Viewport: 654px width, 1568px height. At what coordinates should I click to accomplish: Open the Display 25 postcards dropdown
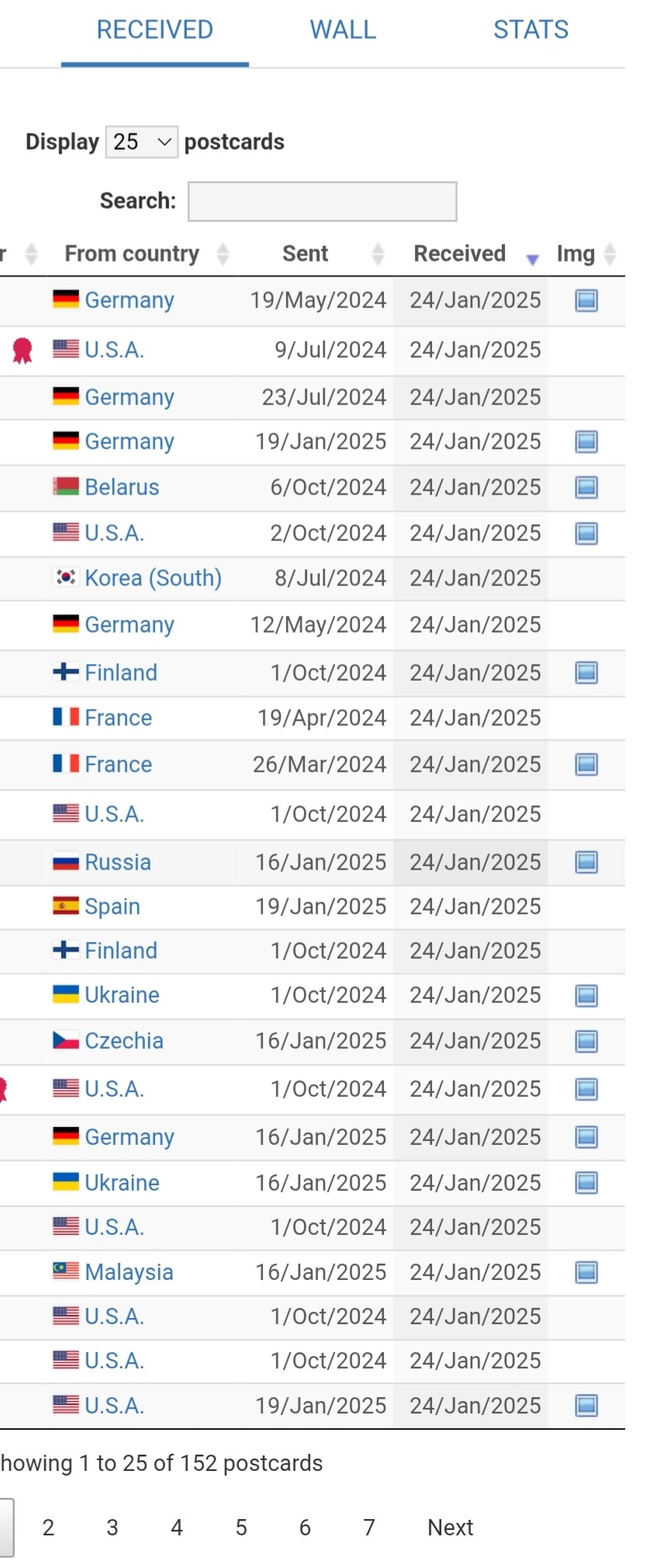point(142,142)
